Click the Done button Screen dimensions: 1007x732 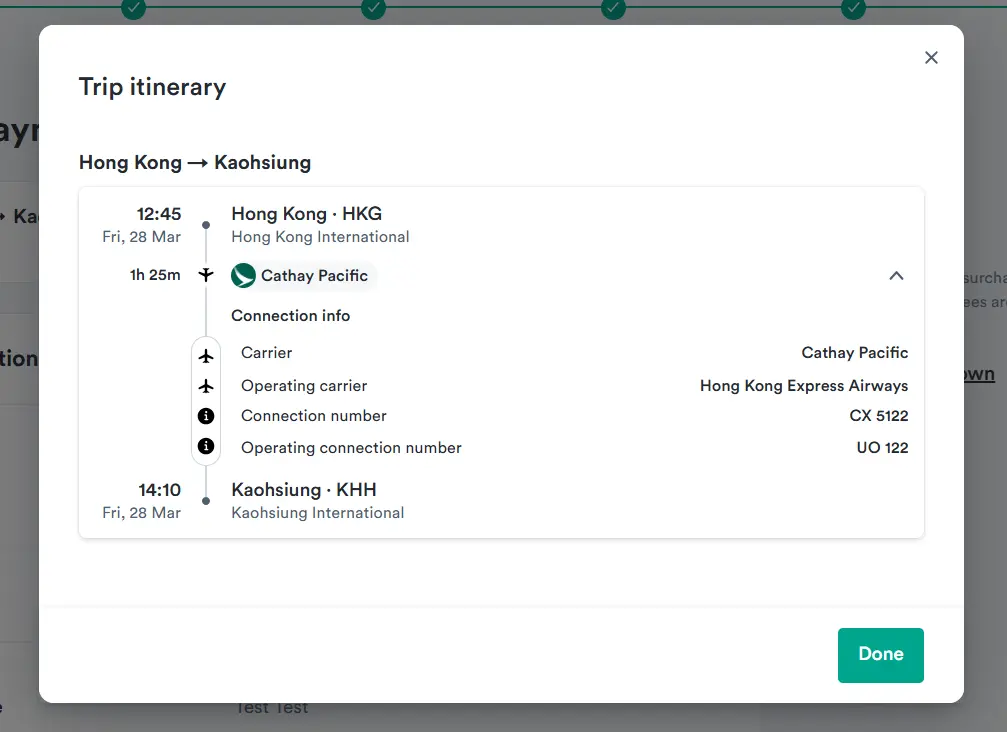880,655
